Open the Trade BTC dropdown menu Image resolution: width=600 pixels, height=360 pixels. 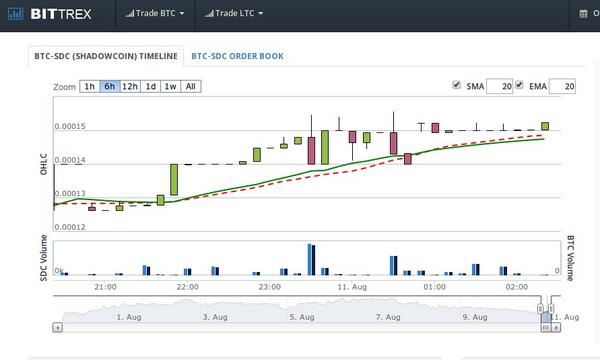[x=155, y=13]
